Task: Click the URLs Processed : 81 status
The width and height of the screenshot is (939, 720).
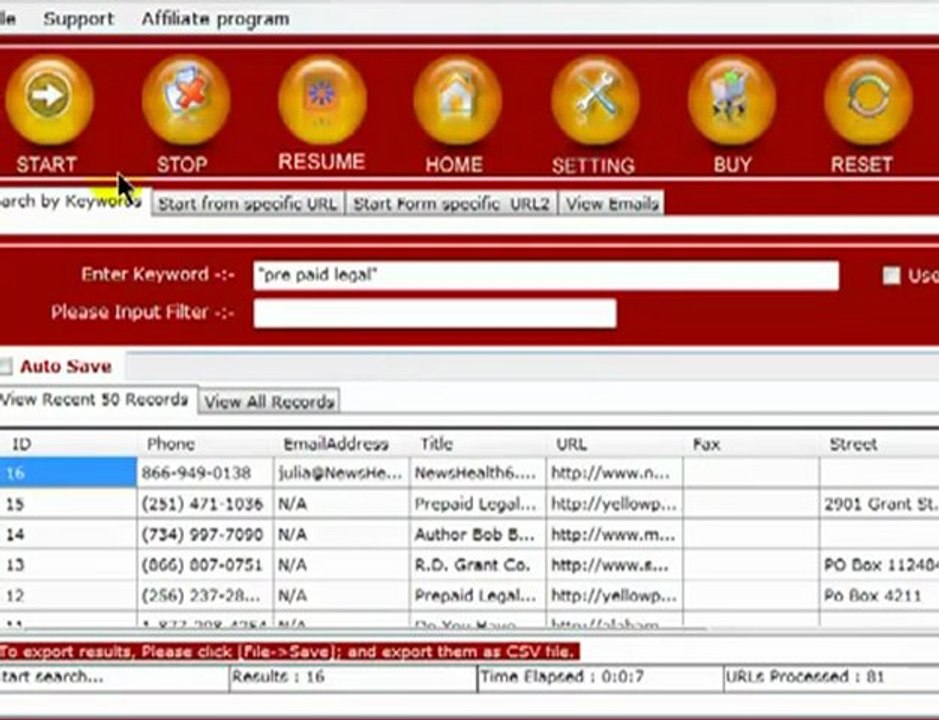Action: click(x=831, y=677)
